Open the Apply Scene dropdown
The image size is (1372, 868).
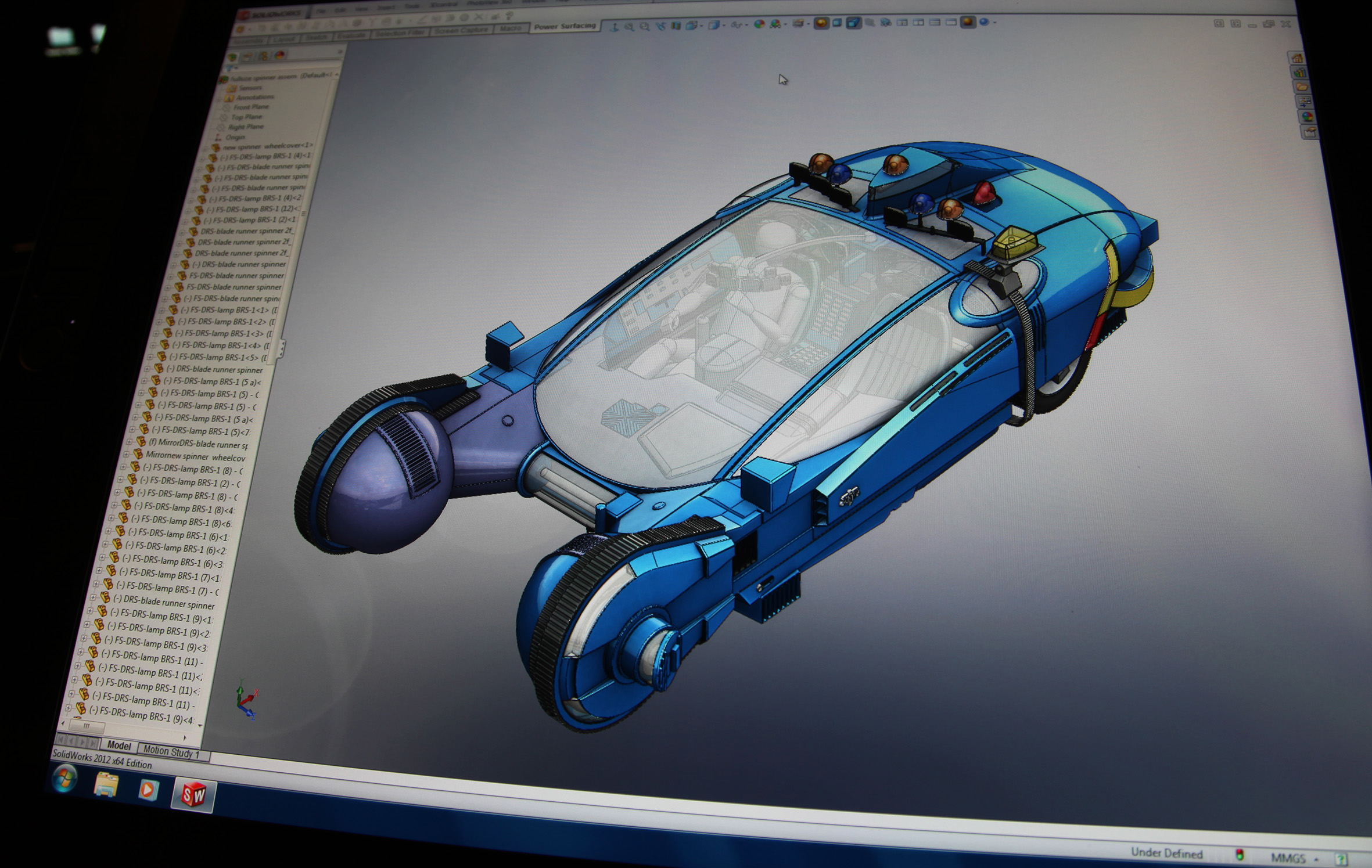point(778,24)
